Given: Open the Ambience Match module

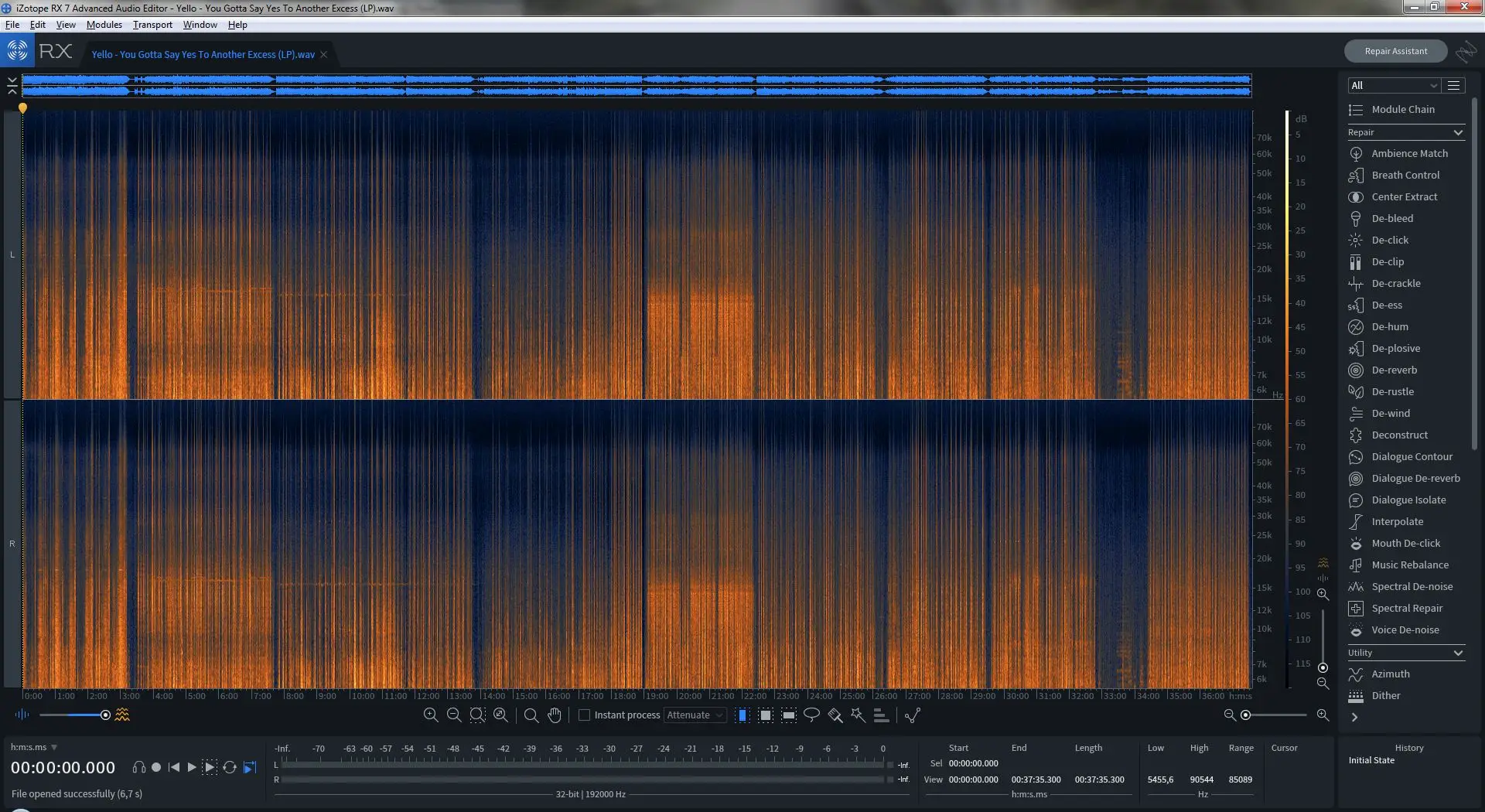Looking at the screenshot, I should click(x=1398, y=153).
